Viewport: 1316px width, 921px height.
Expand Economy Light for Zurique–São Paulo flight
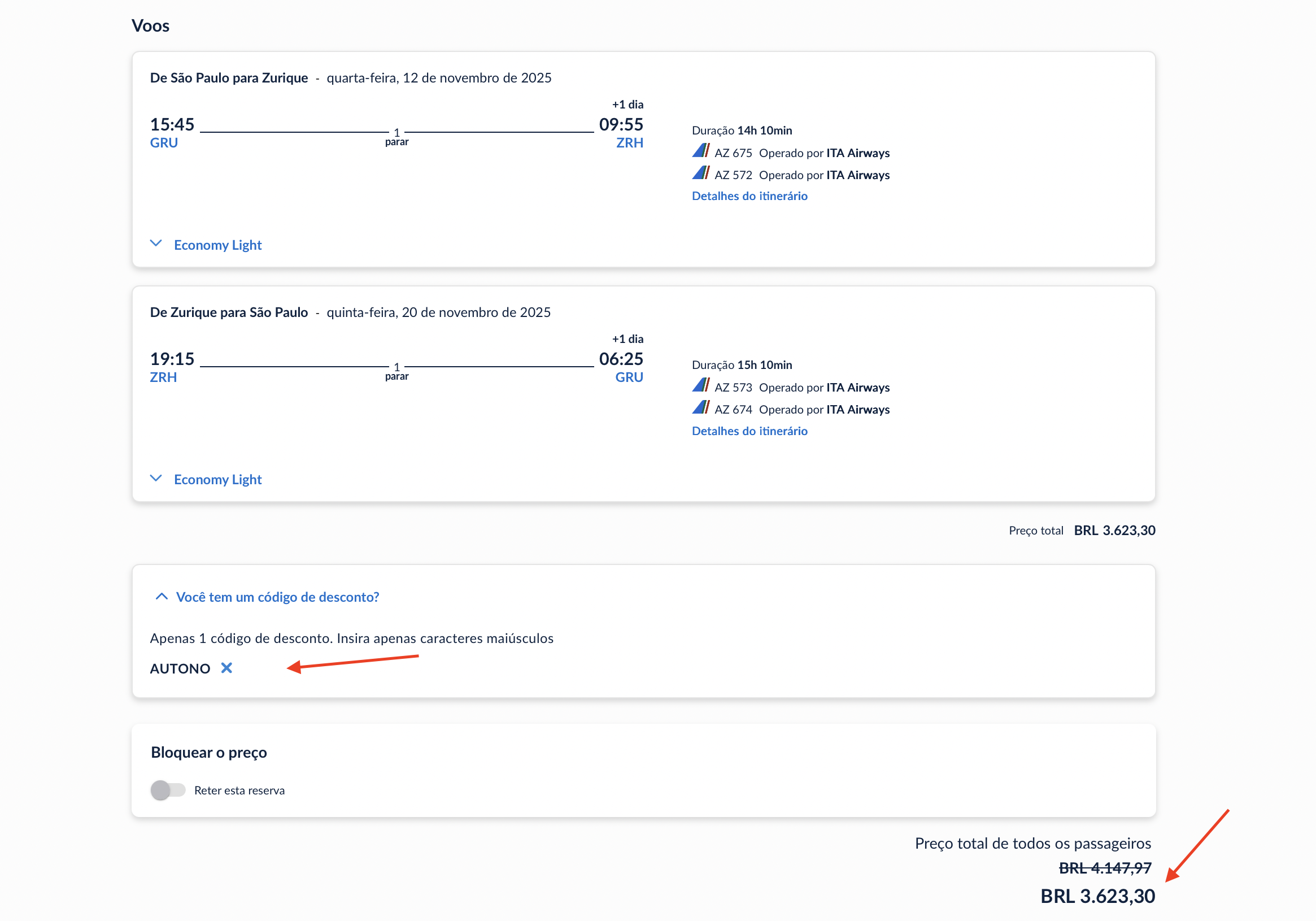tap(217, 479)
